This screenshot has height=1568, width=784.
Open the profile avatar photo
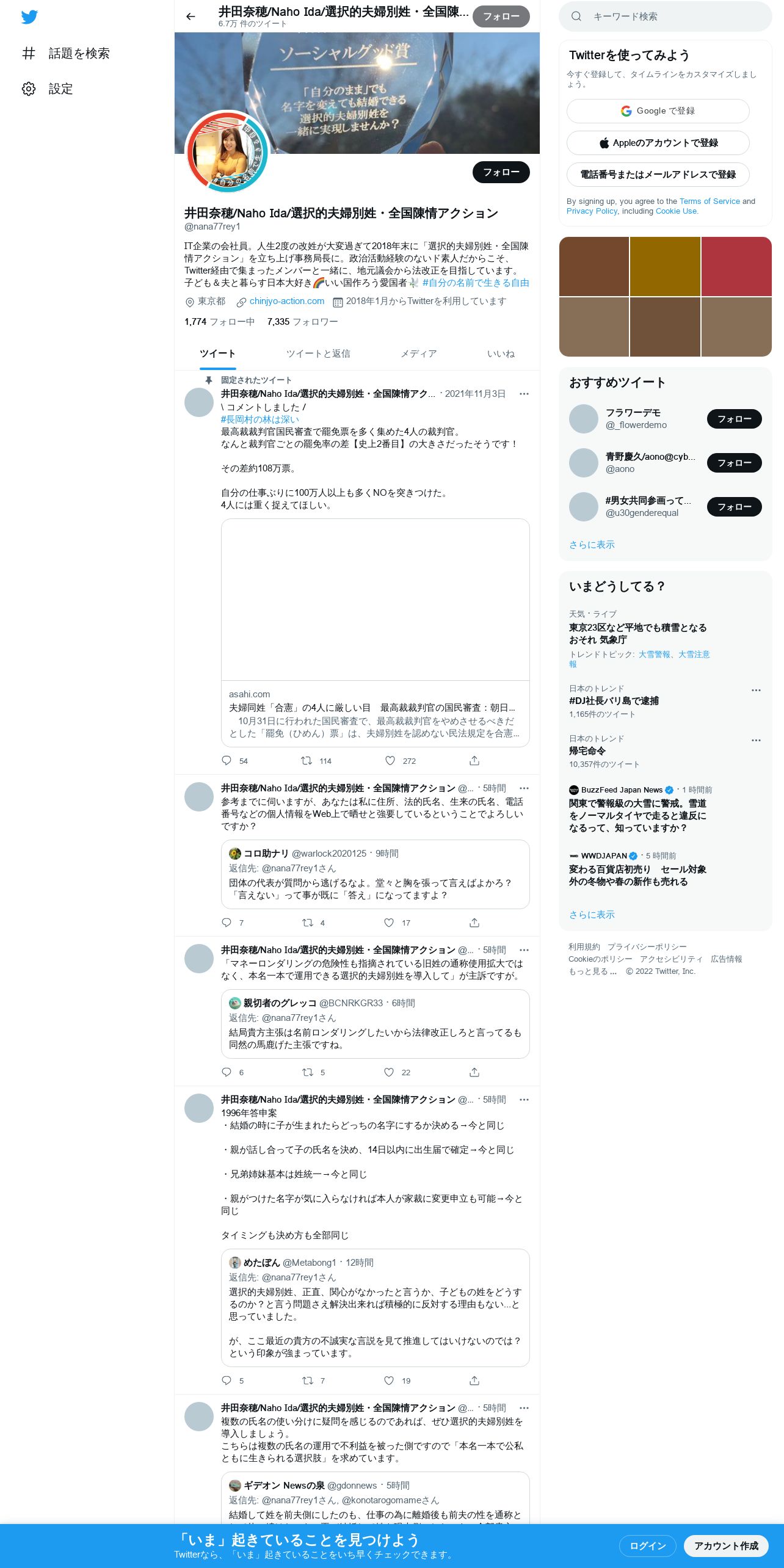pos(227,152)
